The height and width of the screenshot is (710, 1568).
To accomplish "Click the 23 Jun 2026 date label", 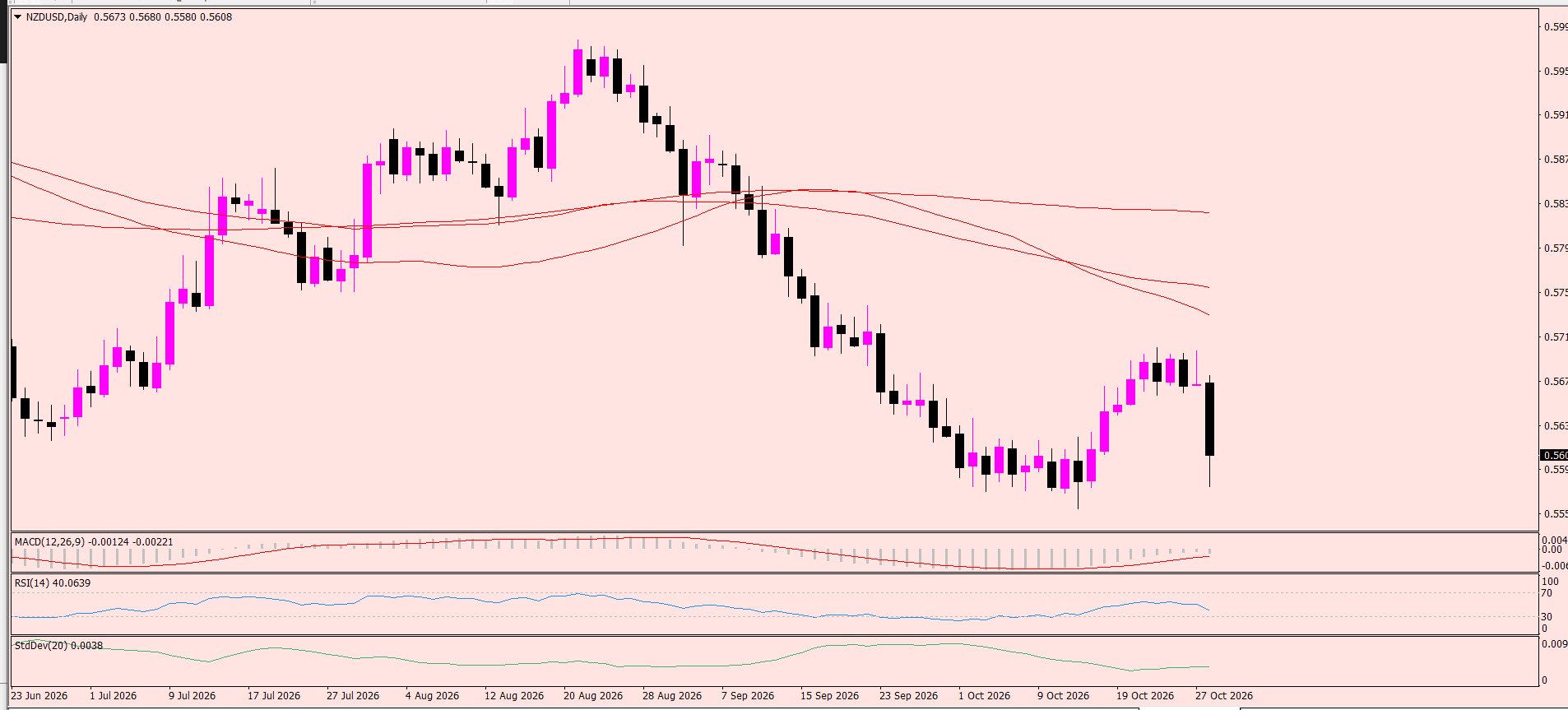I will (x=39, y=695).
